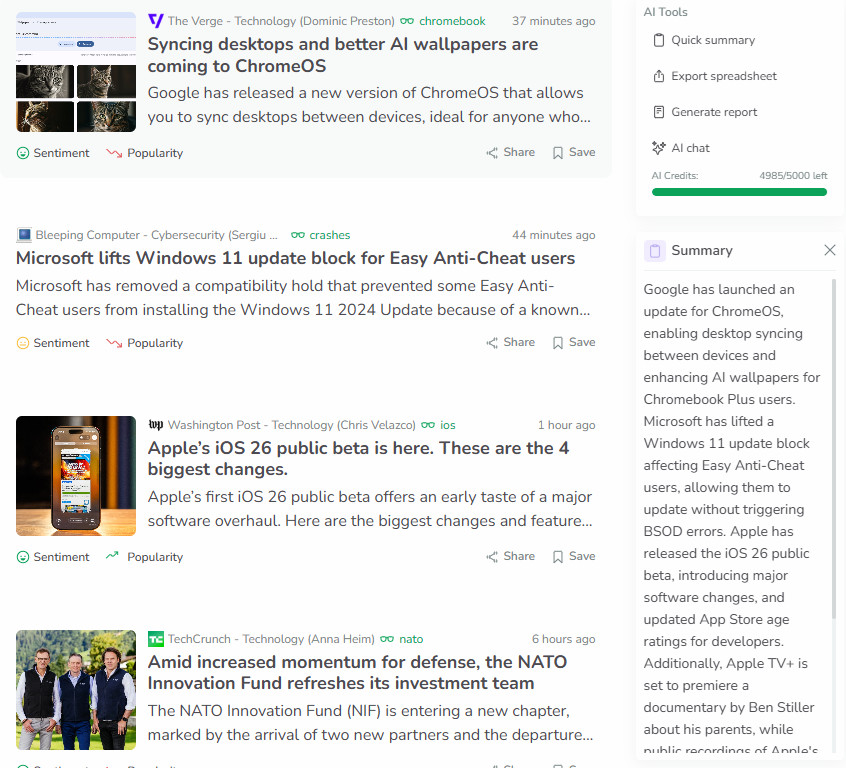Click the AI Credits progress bar
The width and height of the screenshot is (846, 768).
click(739, 192)
